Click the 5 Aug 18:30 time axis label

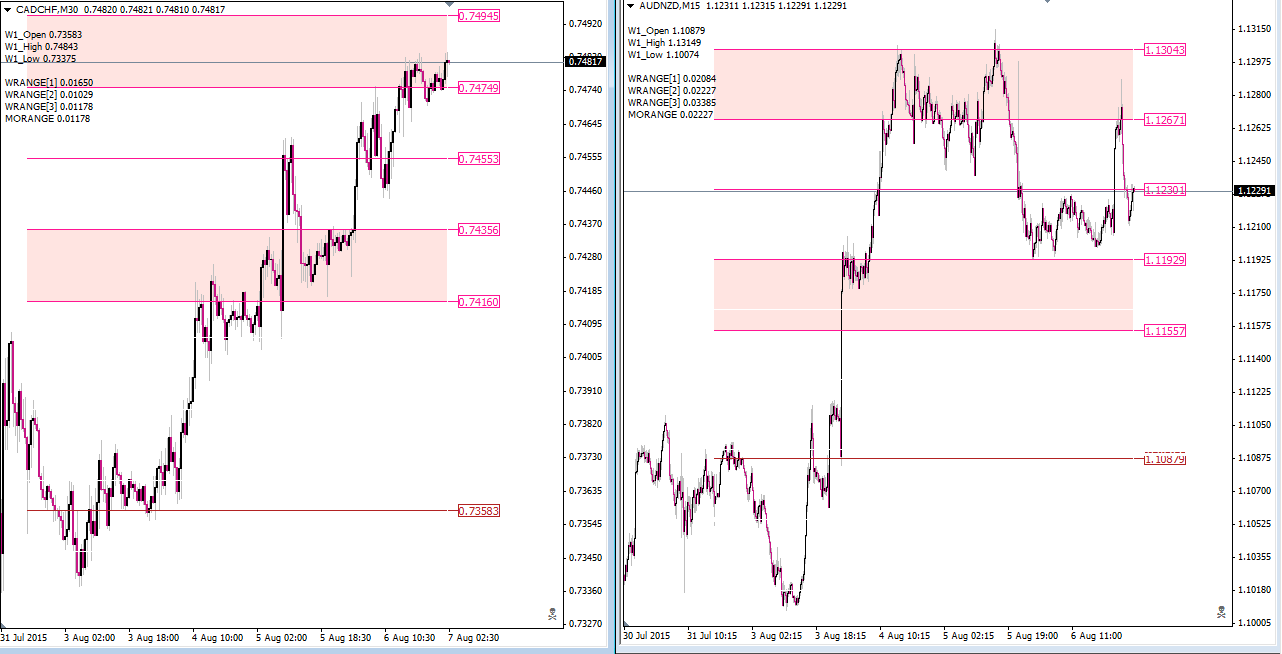tap(346, 637)
